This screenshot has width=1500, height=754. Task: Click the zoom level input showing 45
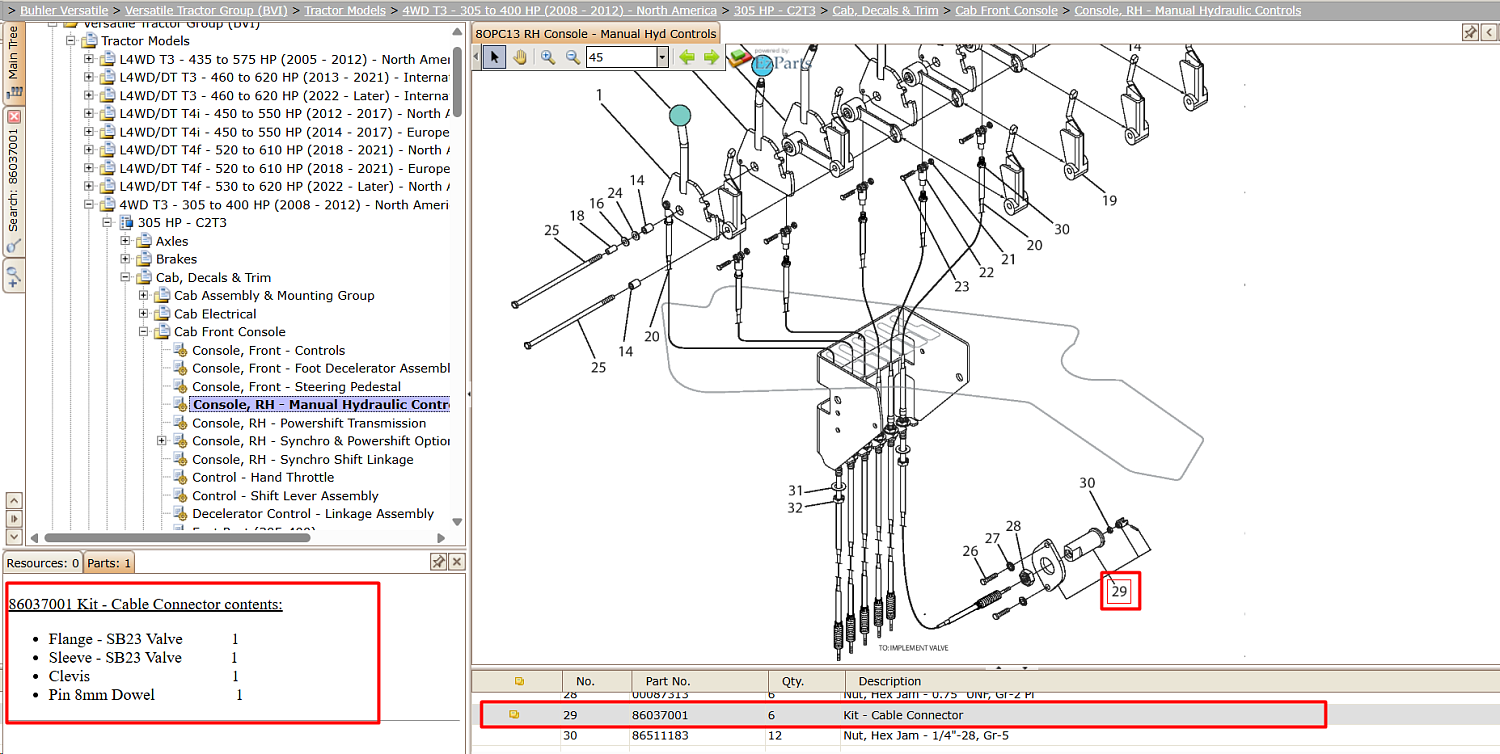click(620, 58)
